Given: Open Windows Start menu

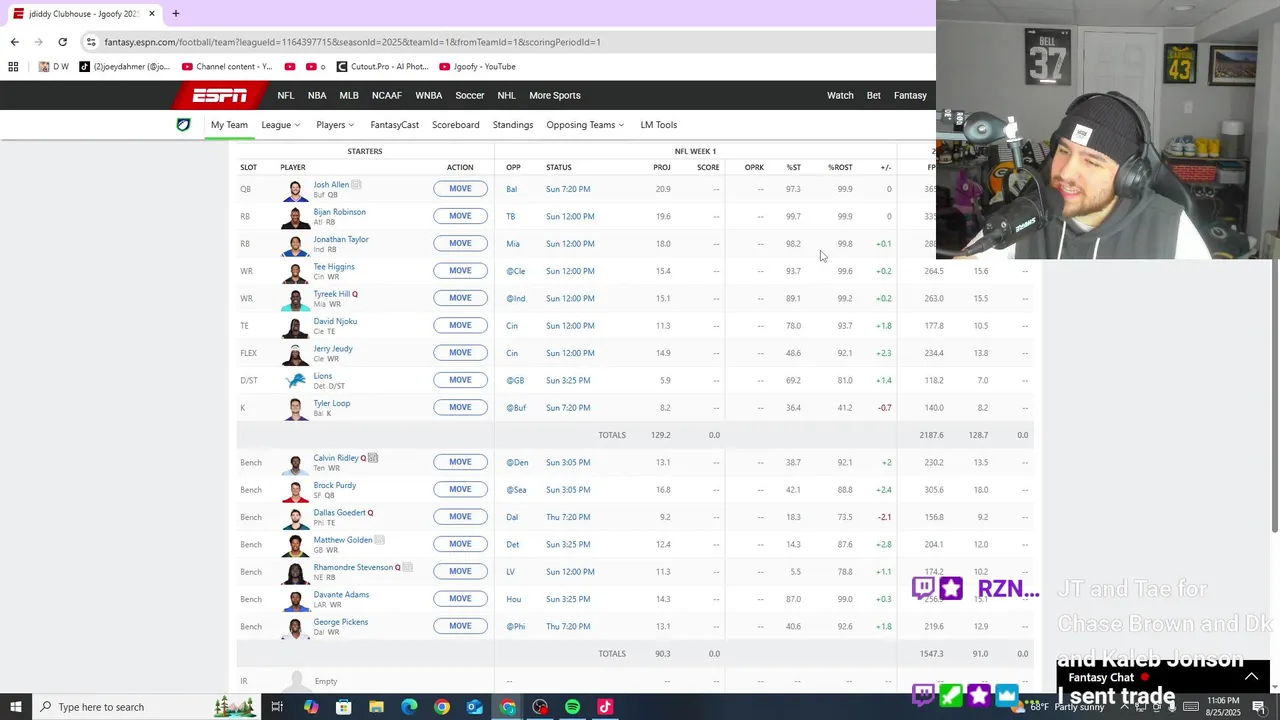Looking at the screenshot, I should pos(15,707).
